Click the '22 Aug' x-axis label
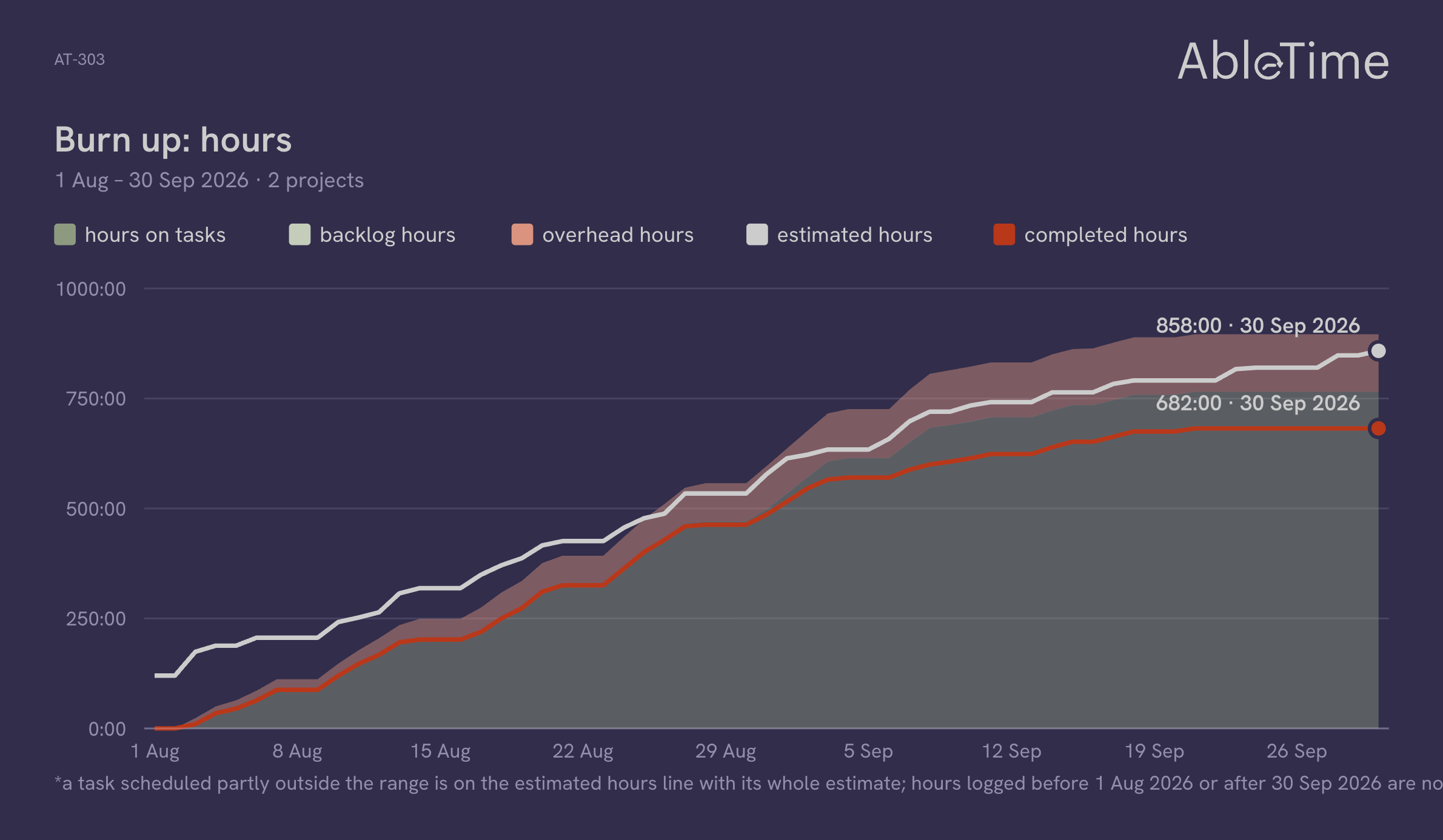 tap(583, 752)
